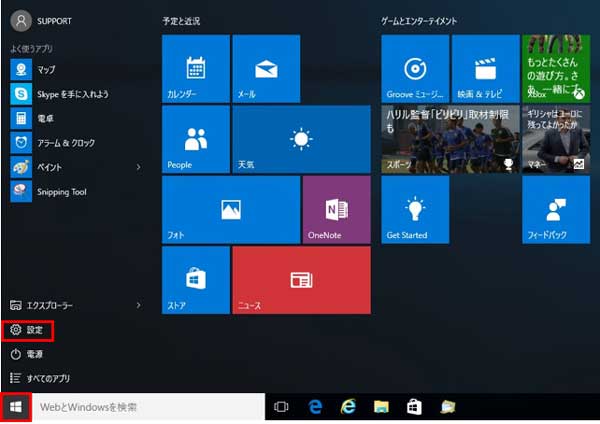Expand the ペイント jump list arrow
This screenshot has width=600, height=424.
click(x=139, y=167)
